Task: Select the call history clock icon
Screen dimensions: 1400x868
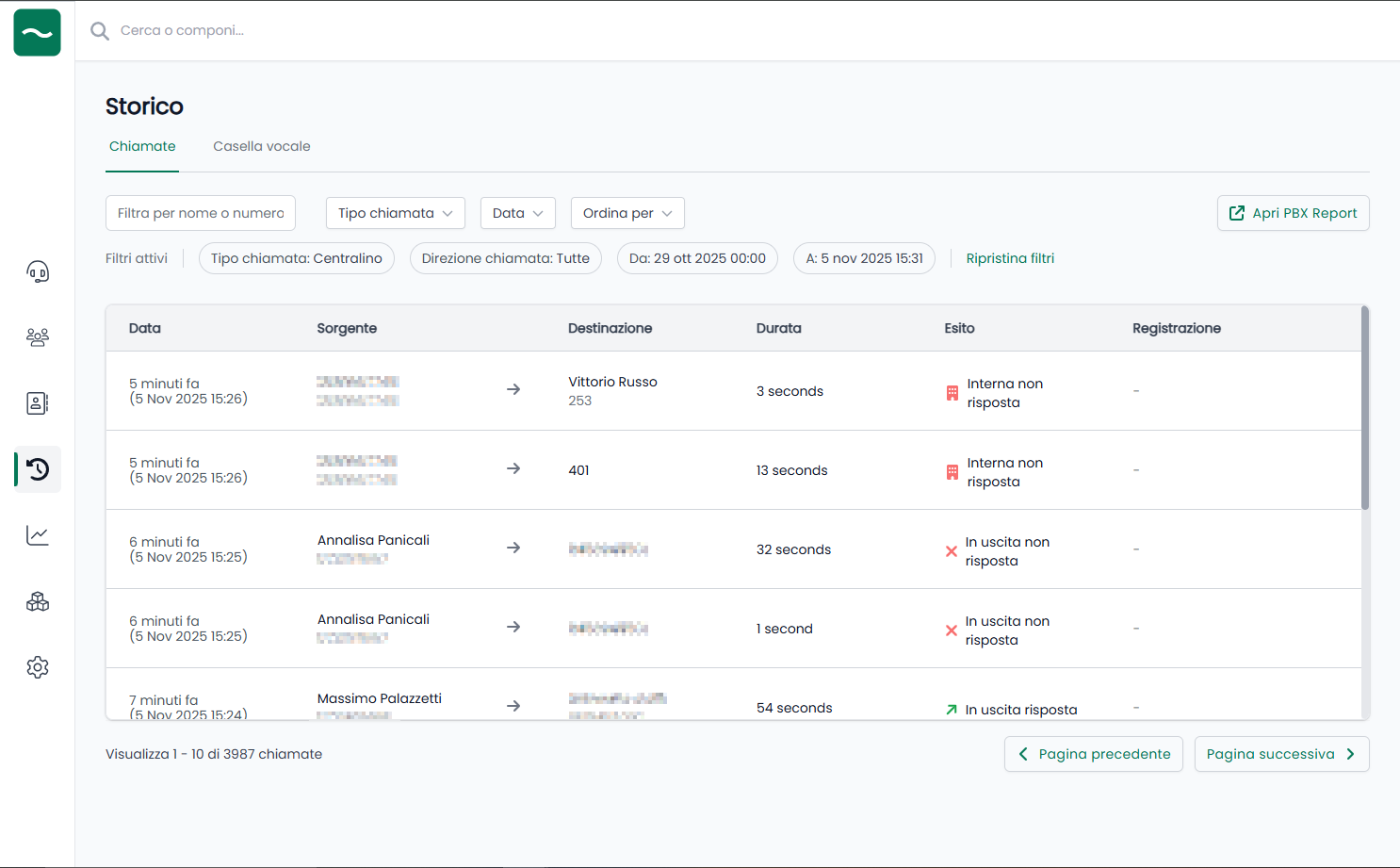Action: (38, 469)
